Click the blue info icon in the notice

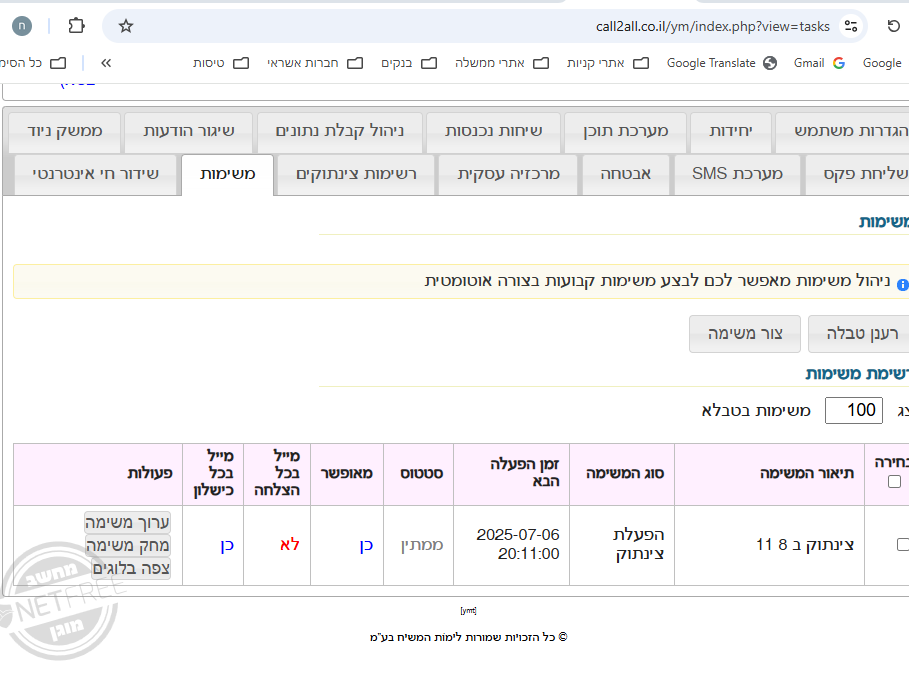[902, 285]
